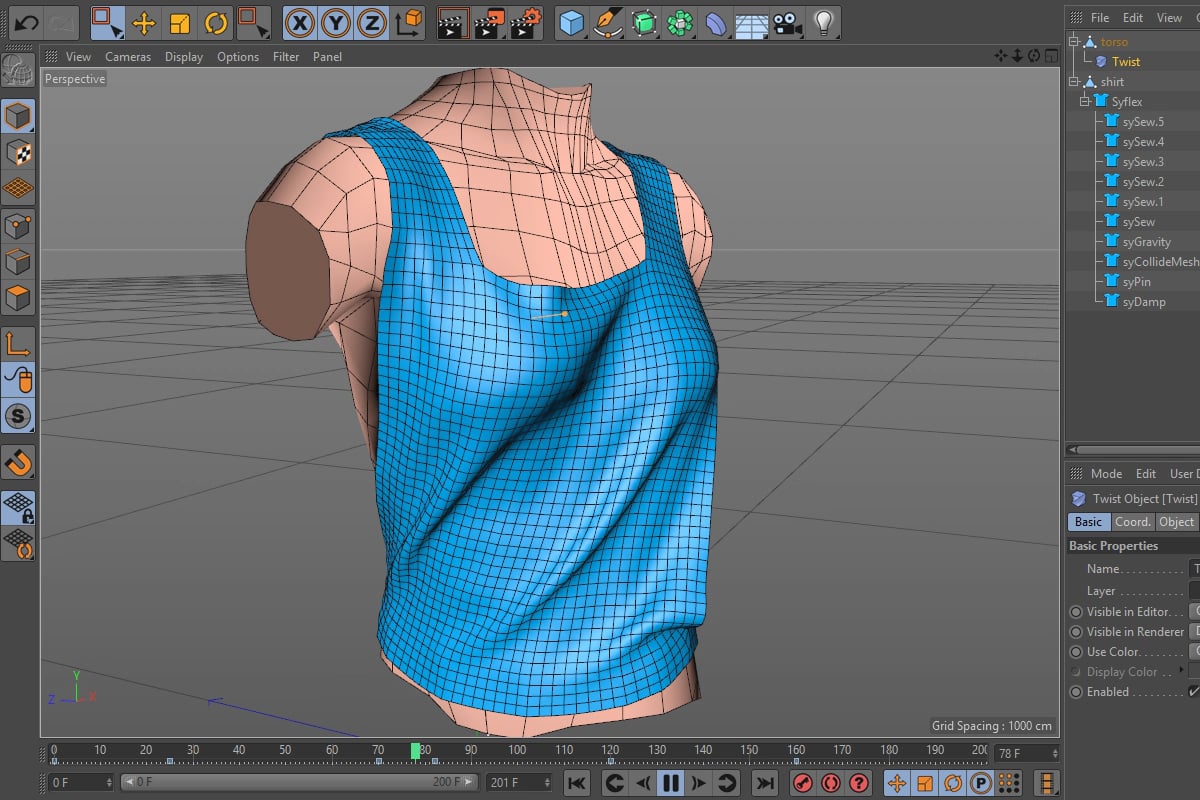This screenshot has width=1200, height=800.
Task: Click the Undo arrow icon
Action: click(26, 21)
